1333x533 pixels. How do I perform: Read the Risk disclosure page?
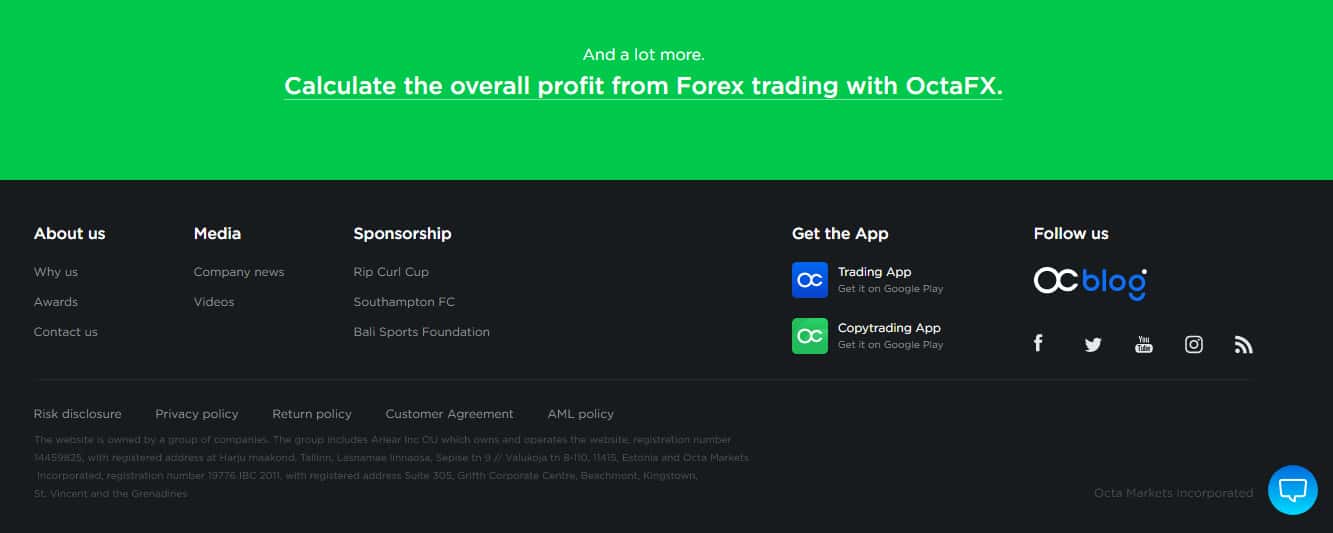coord(78,414)
